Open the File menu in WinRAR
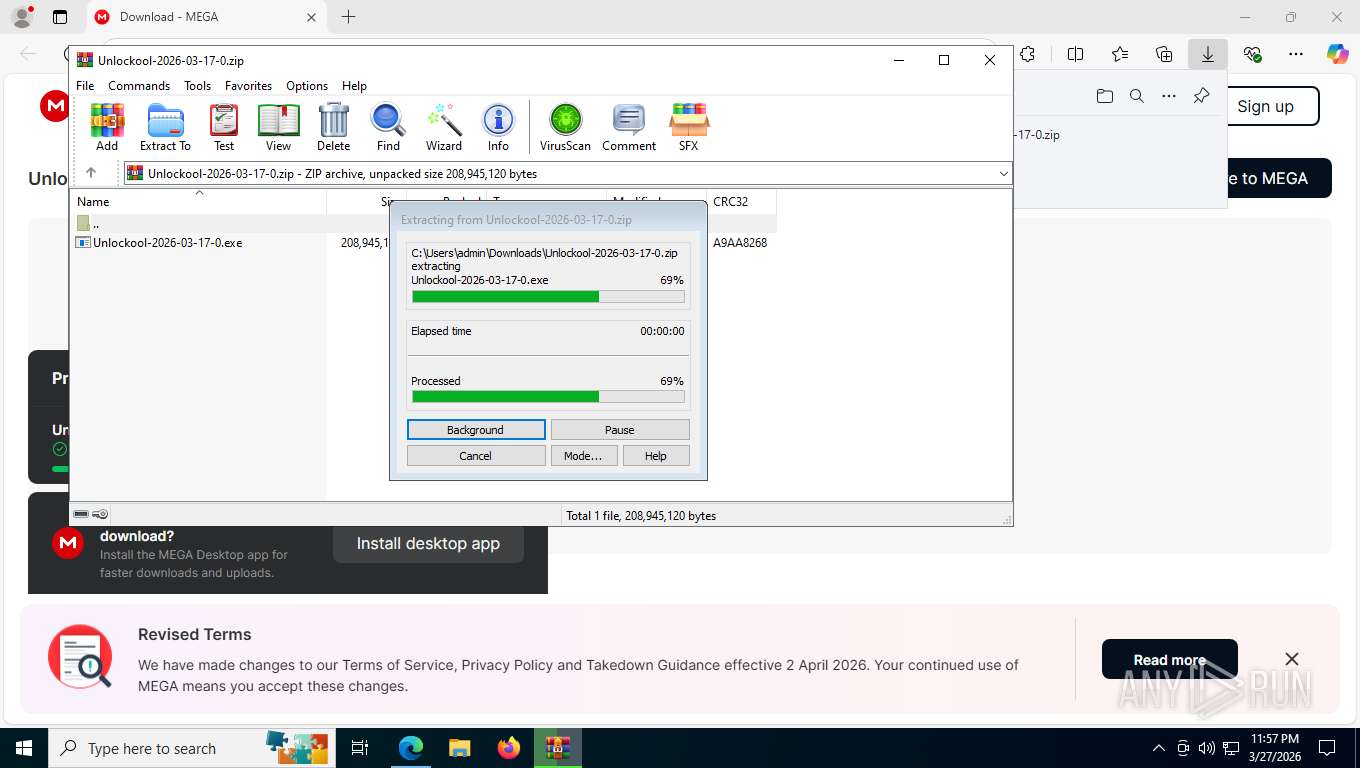The width and height of the screenshot is (1360, 768). [x=85, y=86]
